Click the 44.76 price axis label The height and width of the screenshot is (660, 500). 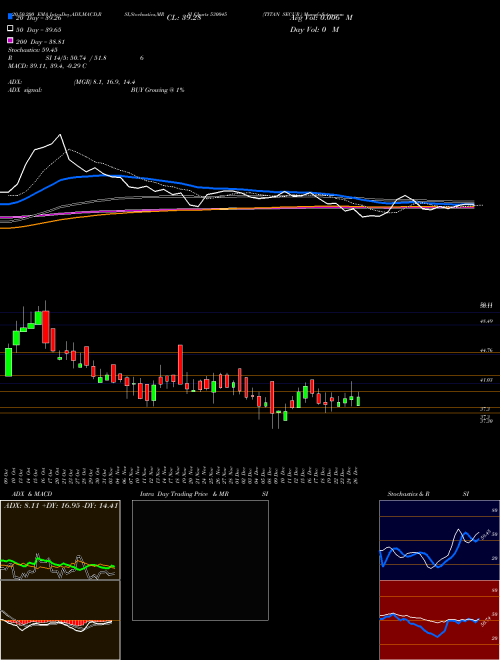tap(486, 350)
